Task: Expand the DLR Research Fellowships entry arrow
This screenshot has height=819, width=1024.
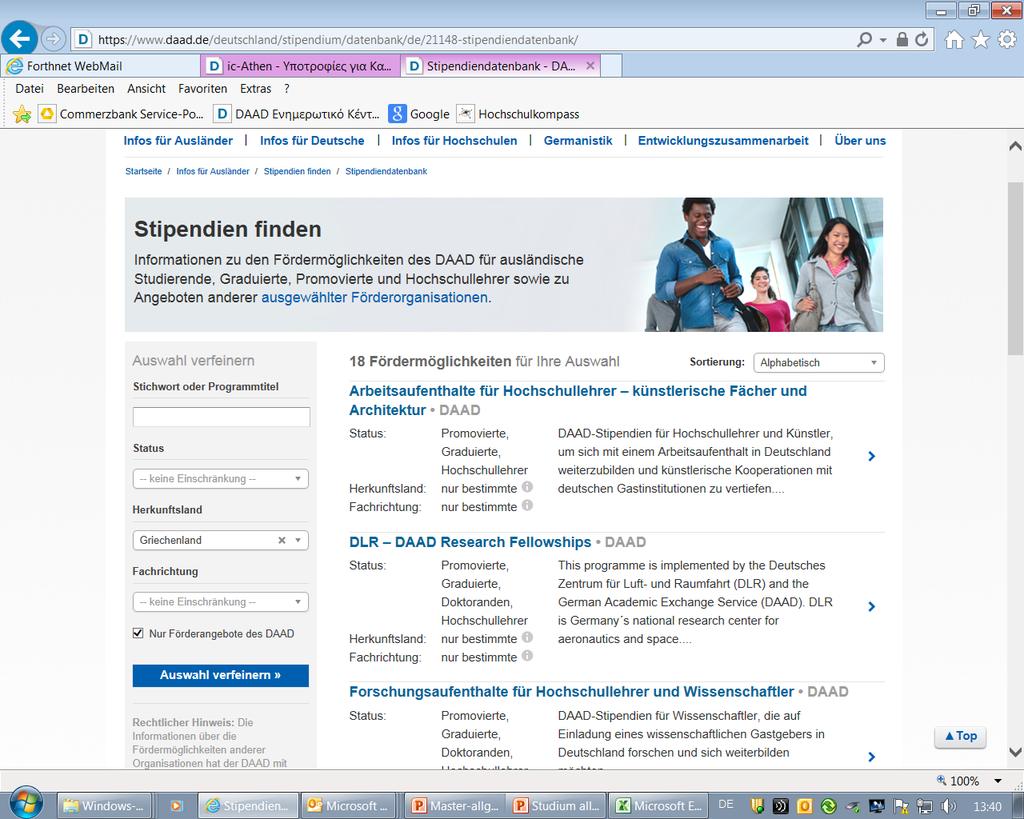Action: tap(872, 606)
